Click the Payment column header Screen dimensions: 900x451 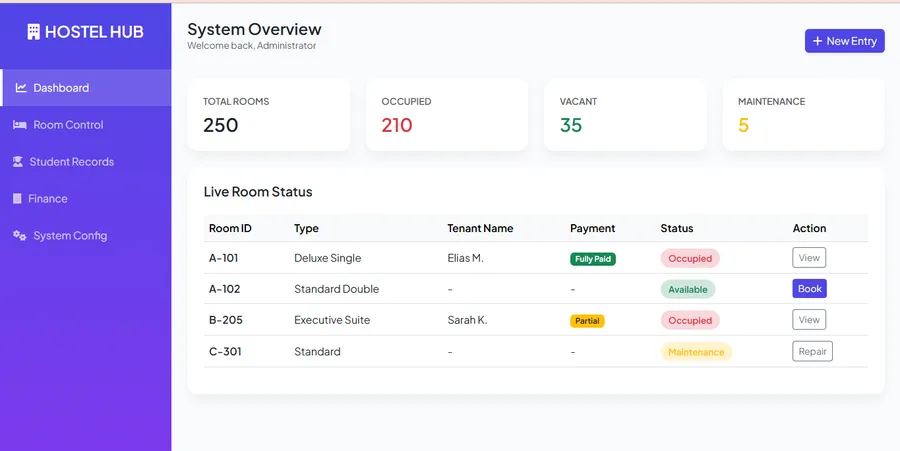tap(592, 228)
